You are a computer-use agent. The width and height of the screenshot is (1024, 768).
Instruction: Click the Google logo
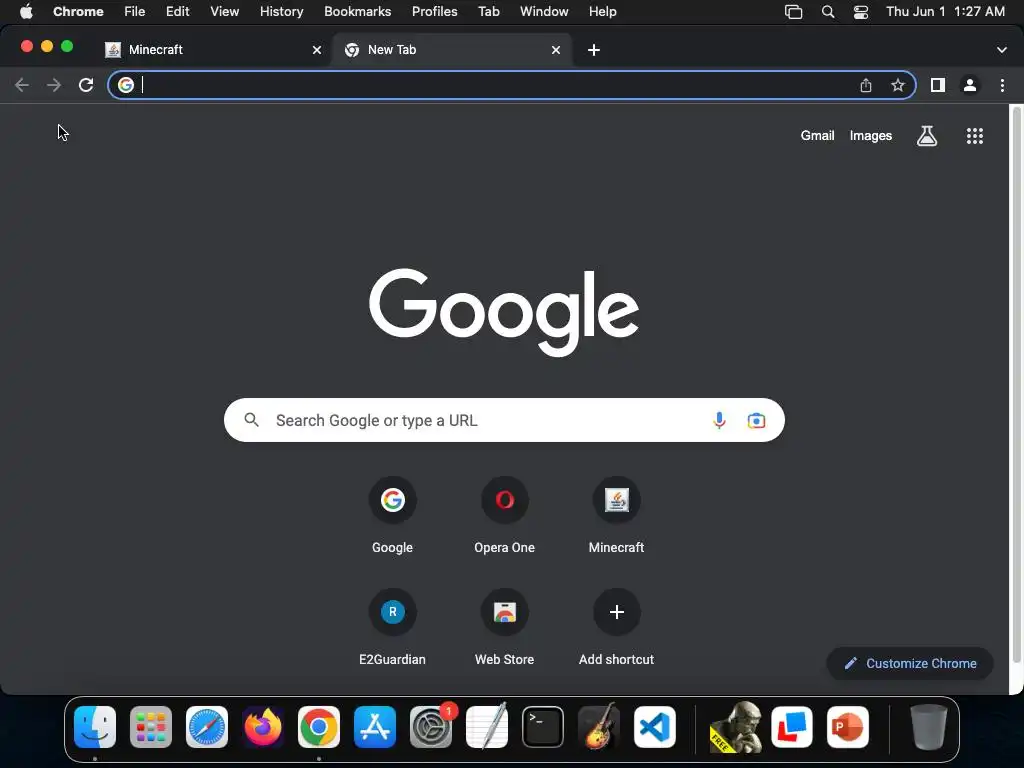(x=504, y=312)
